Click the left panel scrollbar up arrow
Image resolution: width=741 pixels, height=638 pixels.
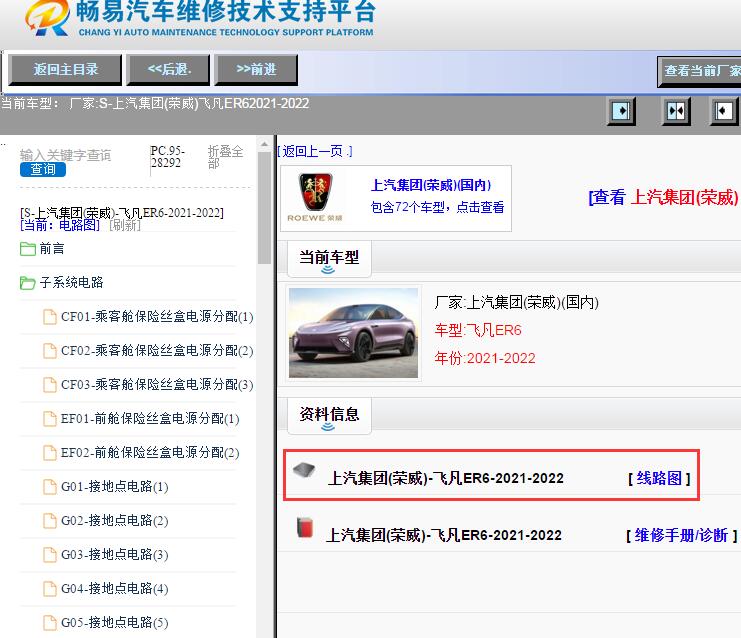coord(264,144)
